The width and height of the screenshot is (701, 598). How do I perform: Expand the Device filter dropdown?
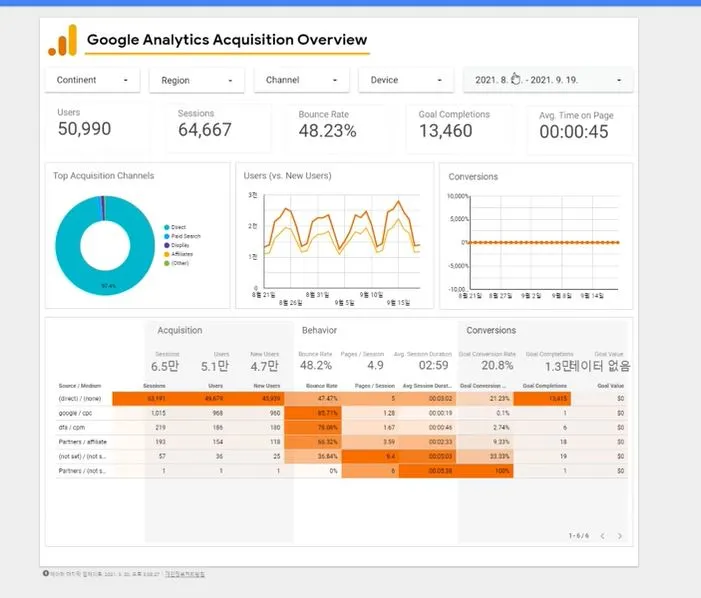[406, 80]
